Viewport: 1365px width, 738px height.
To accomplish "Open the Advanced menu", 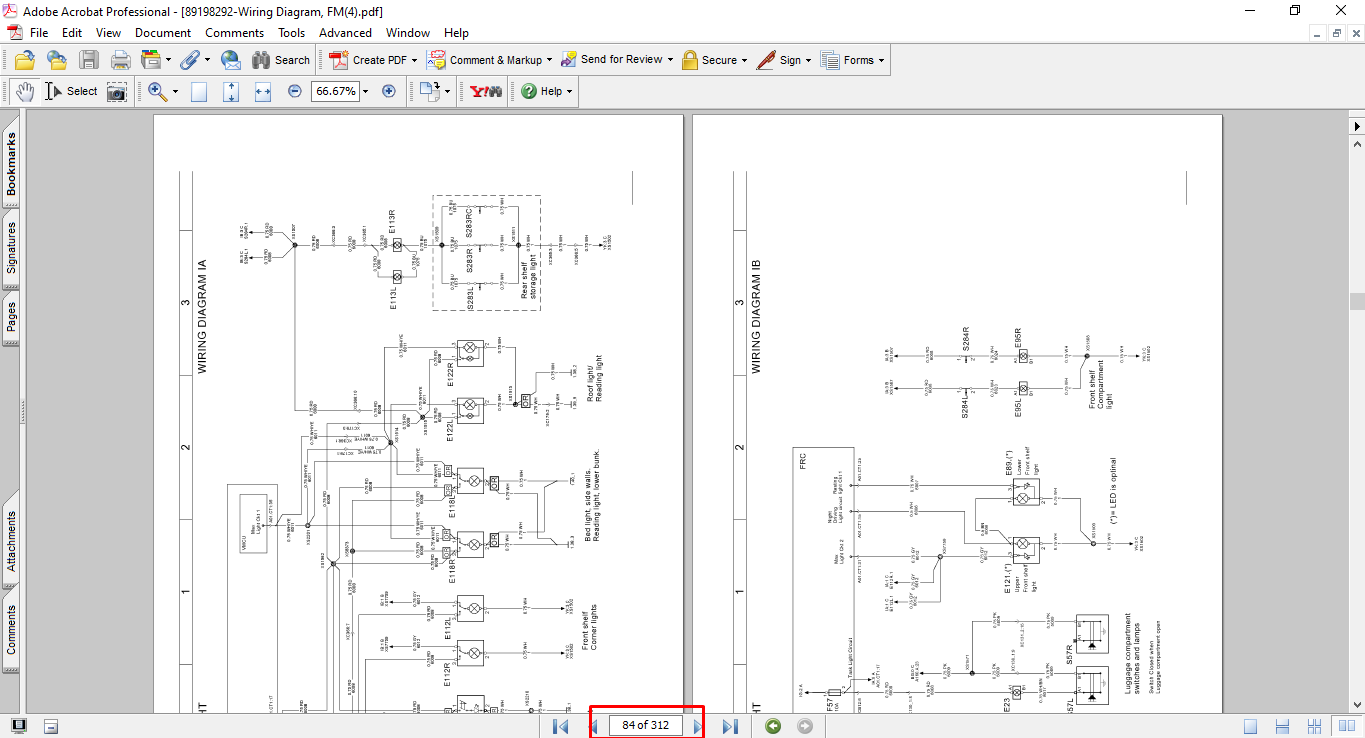I will pyautogui.click(x=345, y=33).
